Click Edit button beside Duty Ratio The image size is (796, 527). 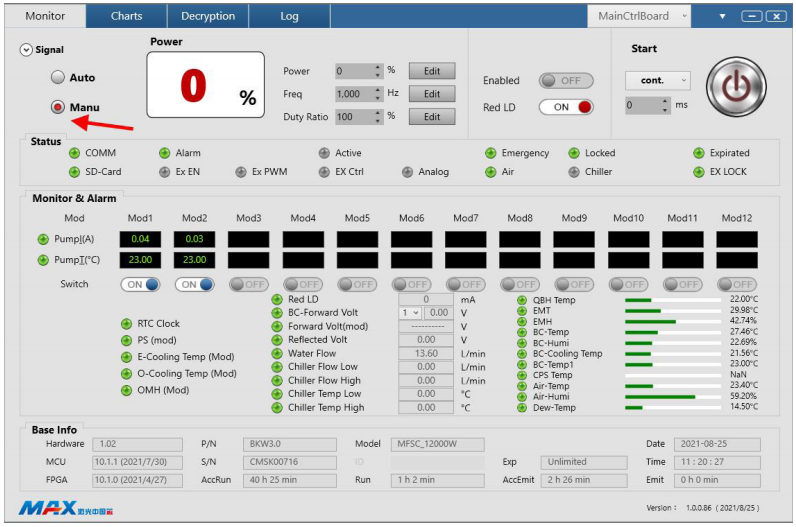pos(431,117)
